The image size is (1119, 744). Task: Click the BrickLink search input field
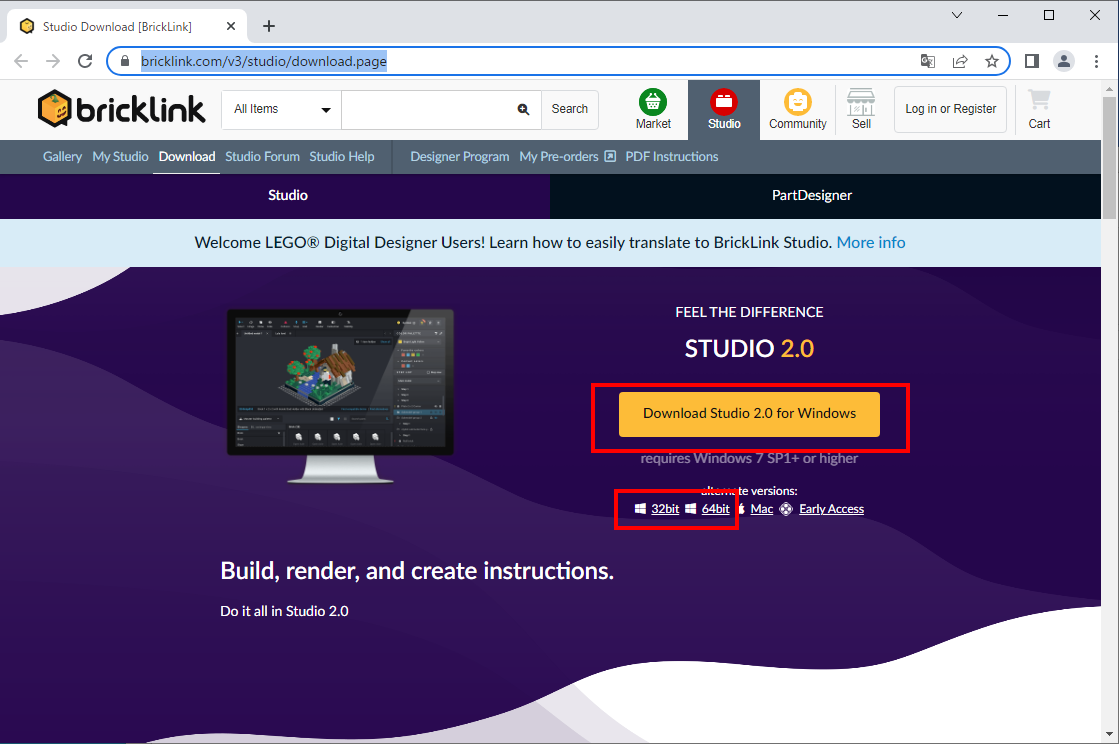click(x=427, y=110)
